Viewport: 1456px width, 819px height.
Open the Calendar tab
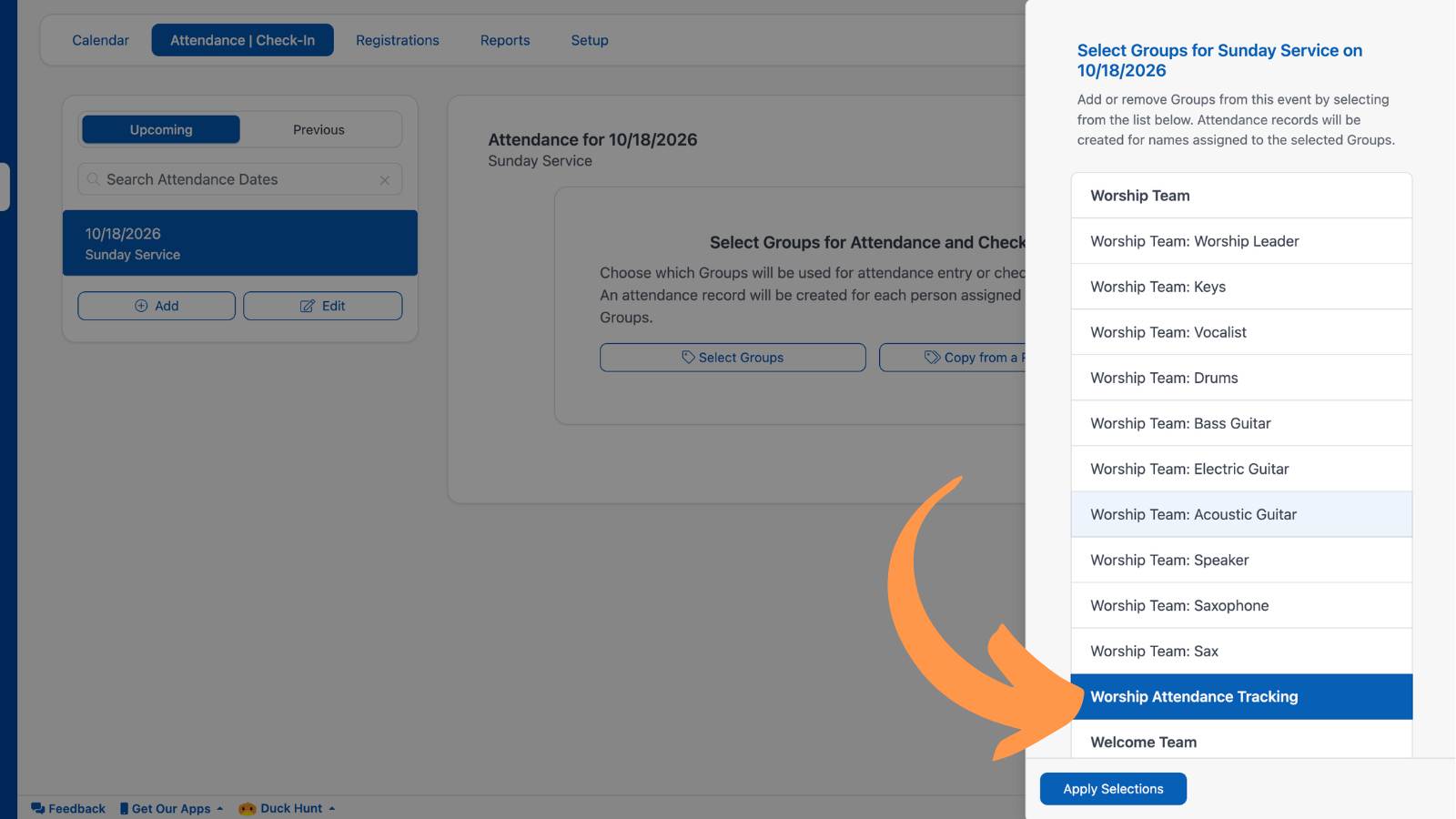point(101,40)
